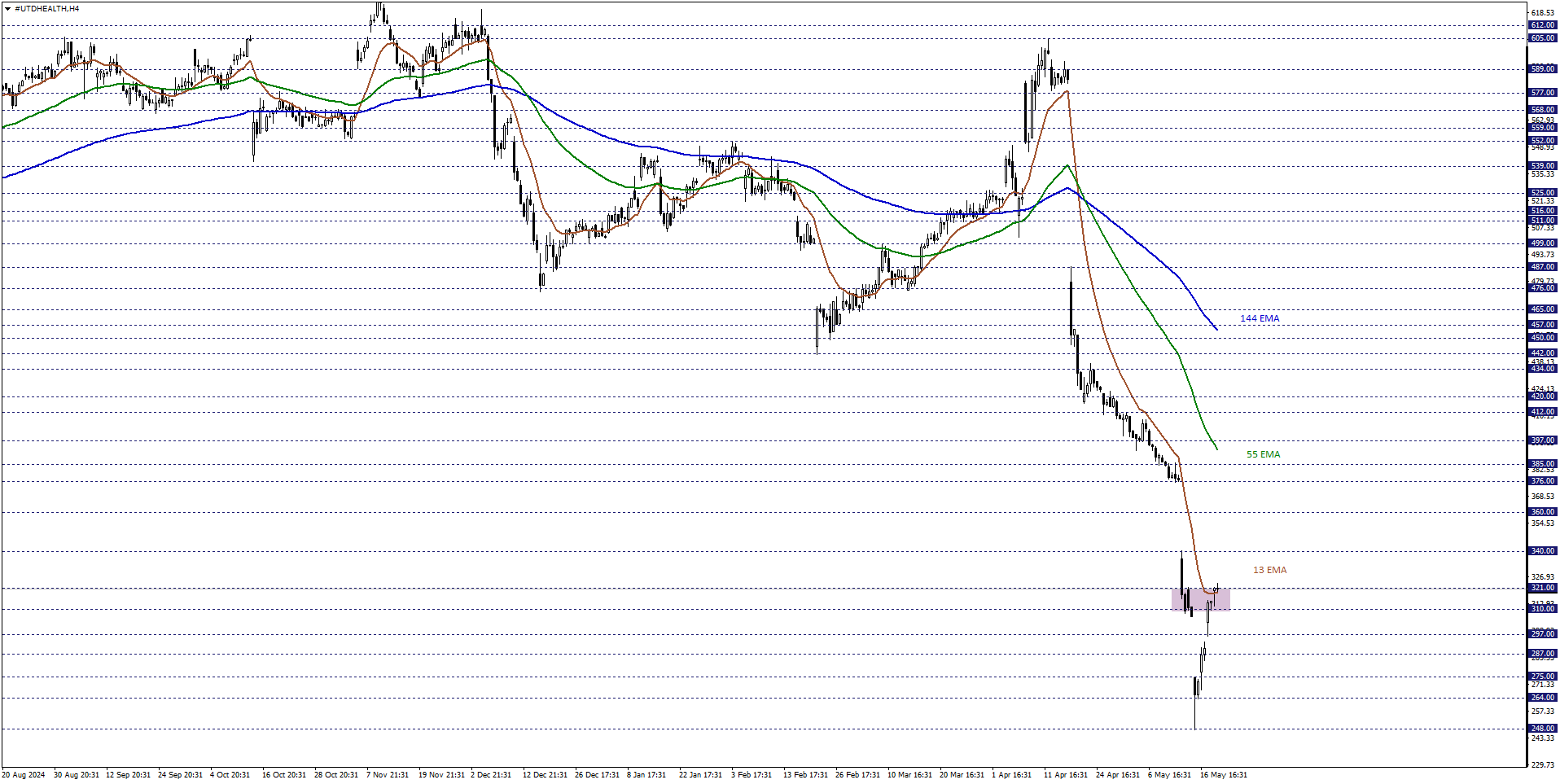
Task: Click the 310.00 price level label
Action: [1543, 609]
